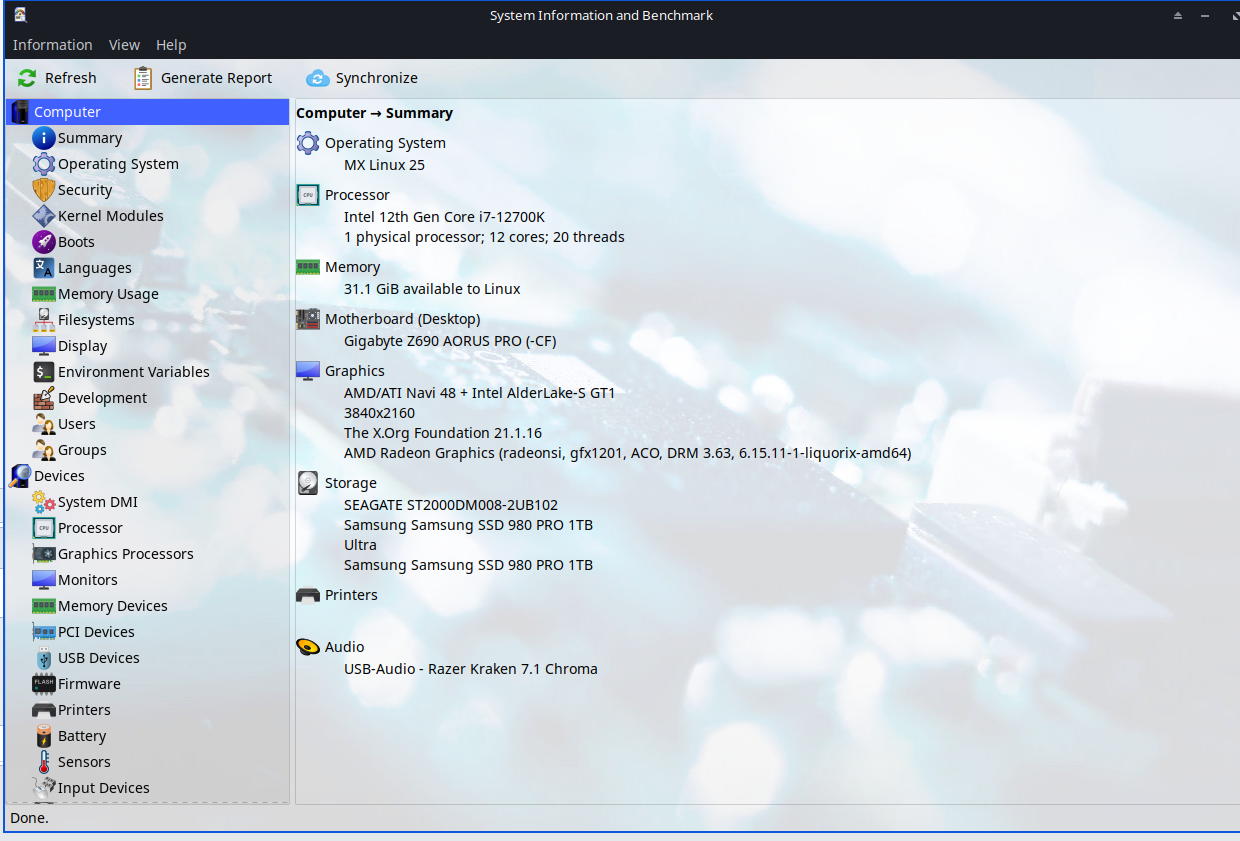Click the '3840x2160' resolution text
Image resolution: width=1240 pixels, height=841 pixels.
point(379,413)
